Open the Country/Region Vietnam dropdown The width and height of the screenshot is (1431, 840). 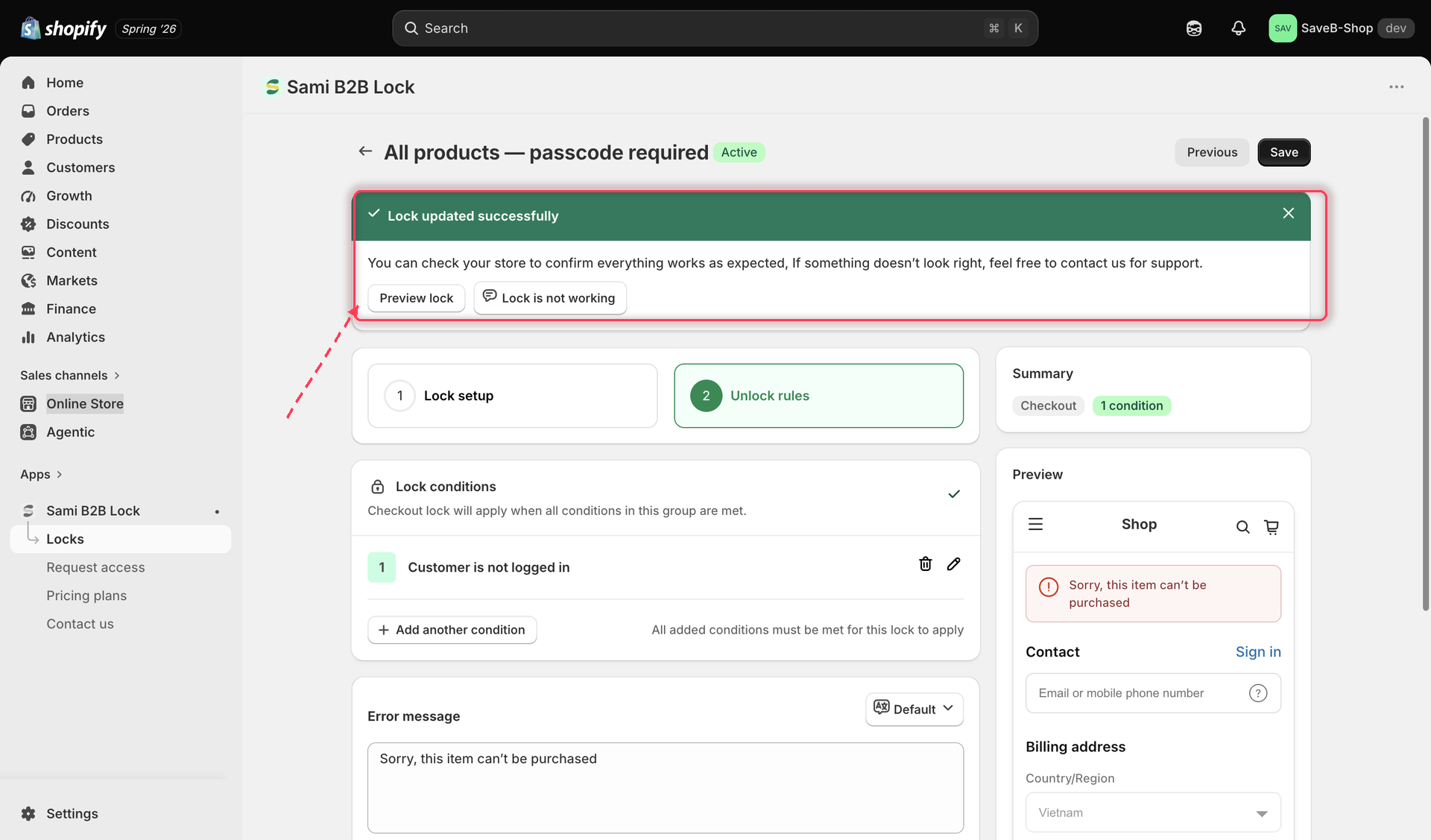coord(1153,812)
